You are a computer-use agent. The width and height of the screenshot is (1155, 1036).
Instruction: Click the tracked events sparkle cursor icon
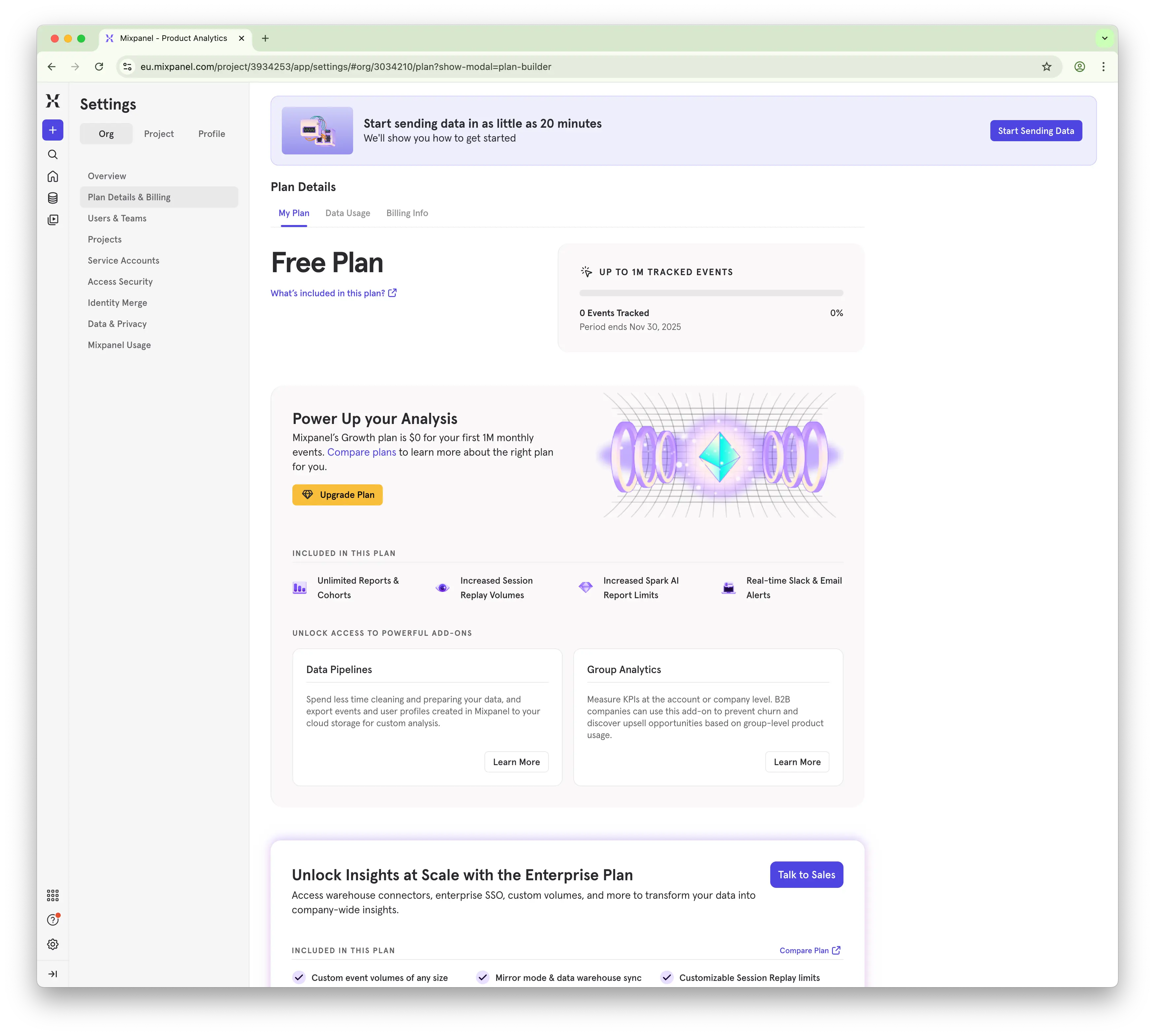pos(586,272)
